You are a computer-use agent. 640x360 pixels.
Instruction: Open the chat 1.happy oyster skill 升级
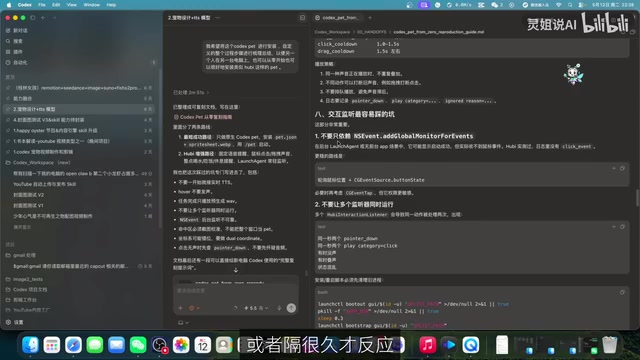pos(80,130)
